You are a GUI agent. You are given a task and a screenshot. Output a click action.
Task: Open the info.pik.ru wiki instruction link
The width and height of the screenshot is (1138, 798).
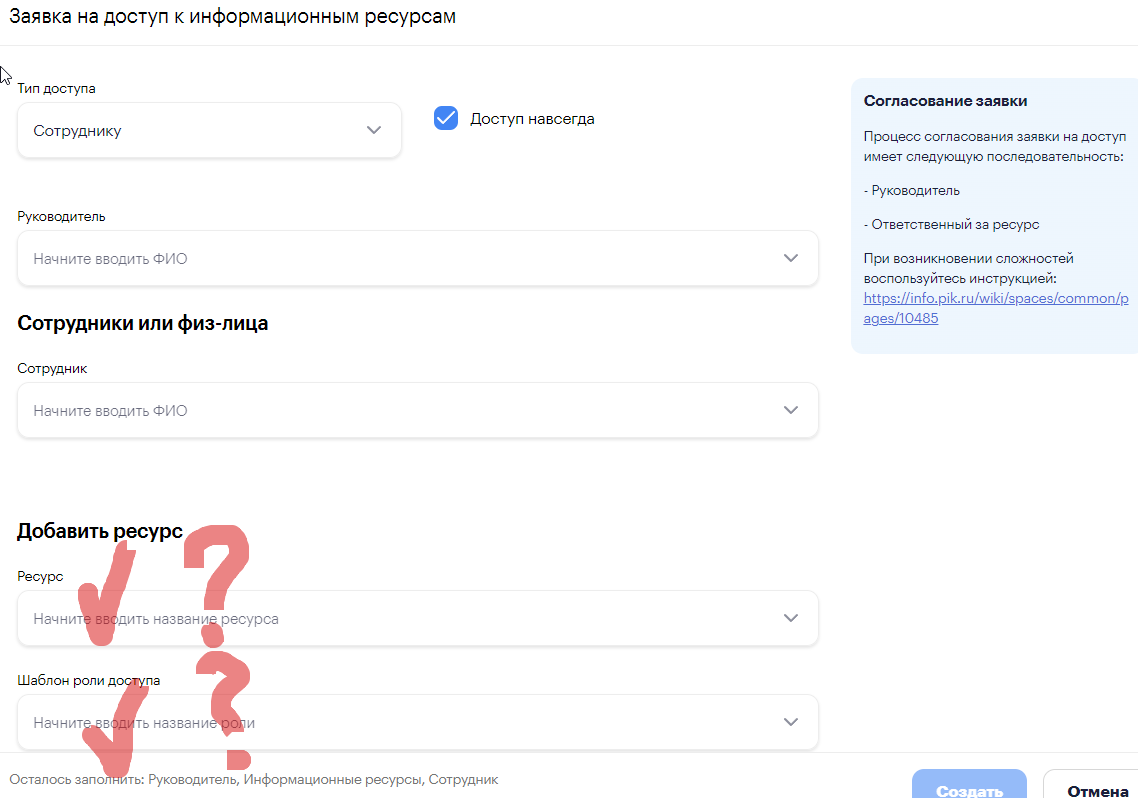[996, 308]
